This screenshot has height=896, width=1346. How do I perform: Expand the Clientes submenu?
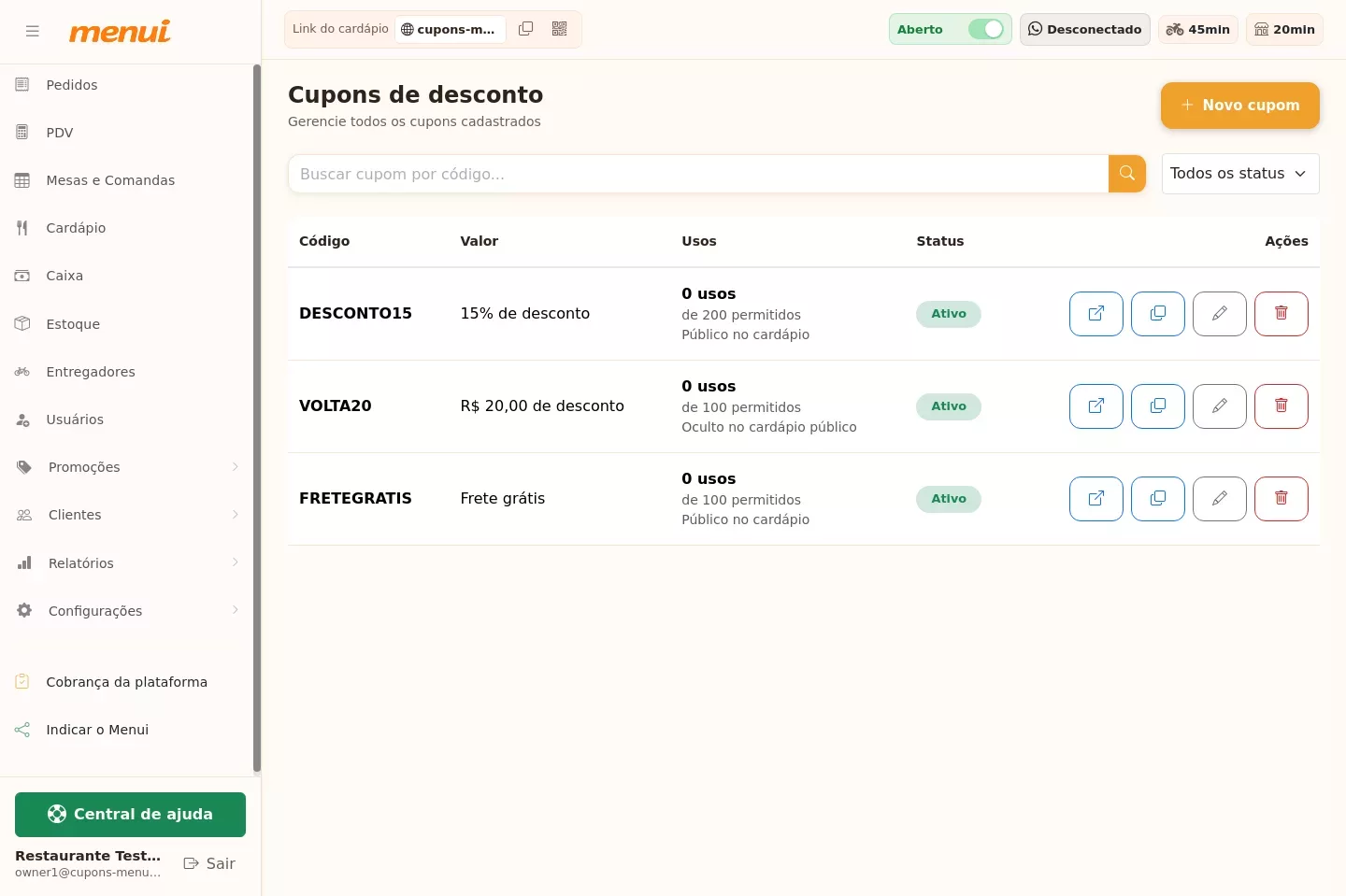tap(127, 515)
